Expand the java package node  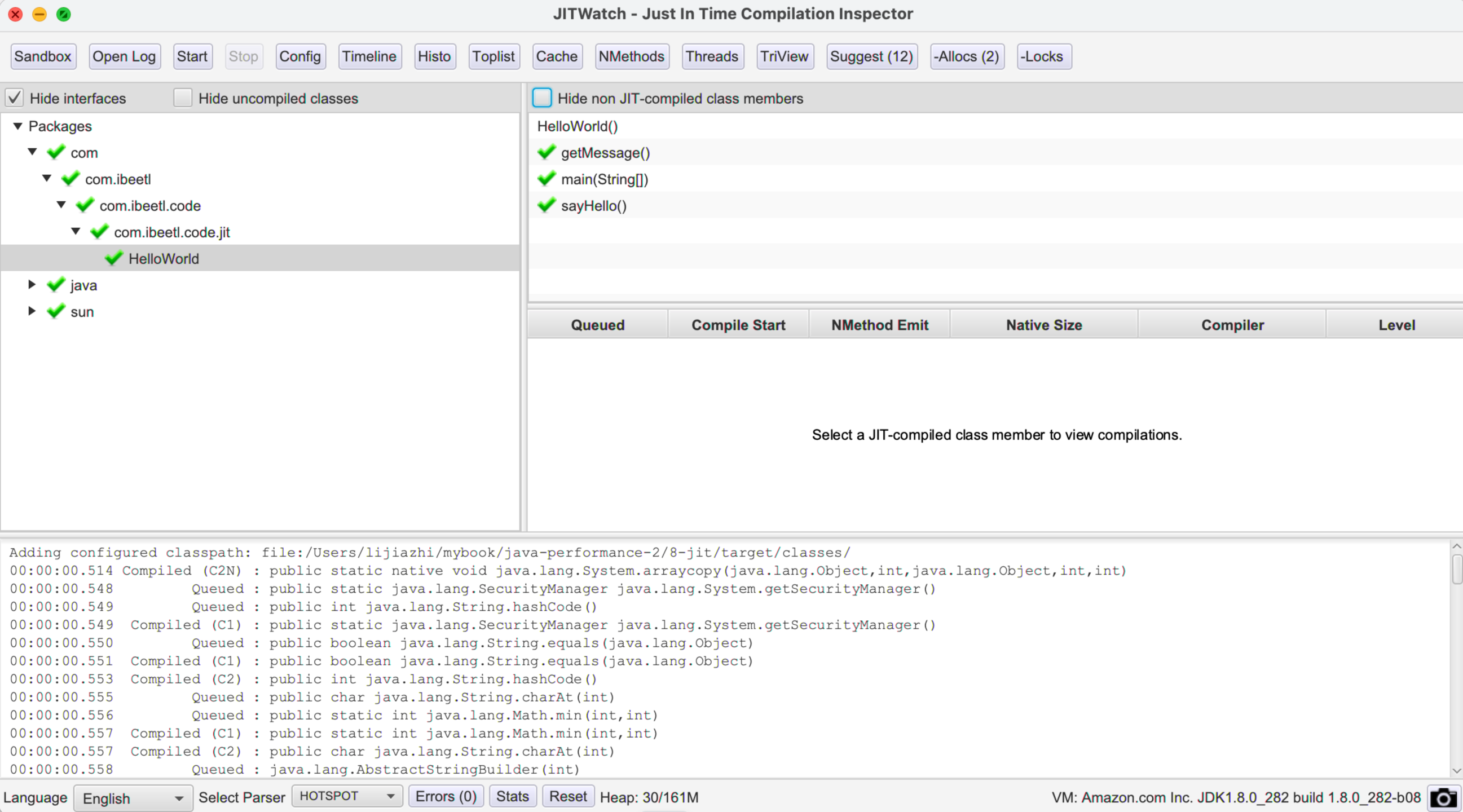(32, 285)
